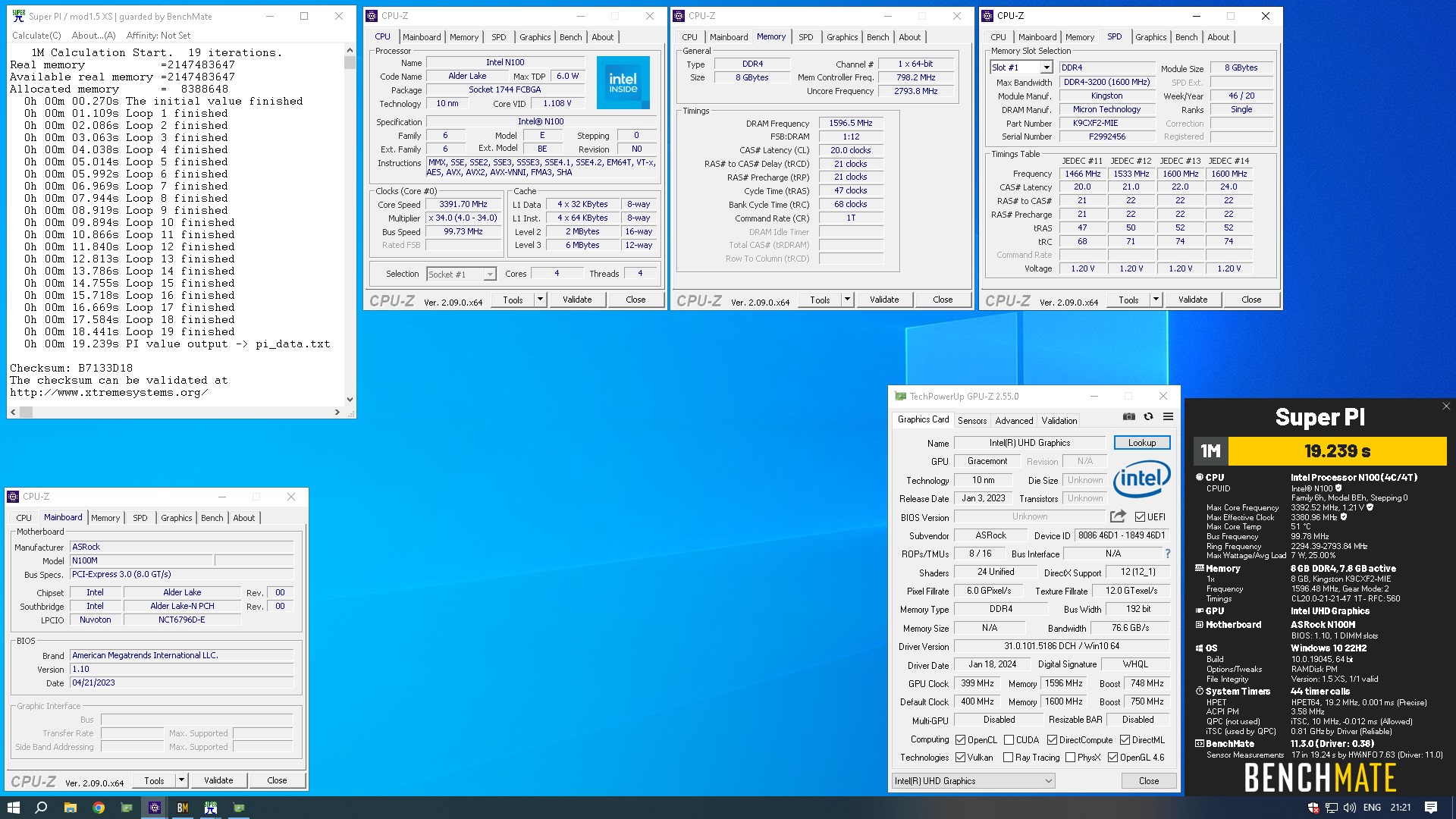Open the GPU-Z Validation tab
Screen dimensions: 1456x819
[1059, 420]
